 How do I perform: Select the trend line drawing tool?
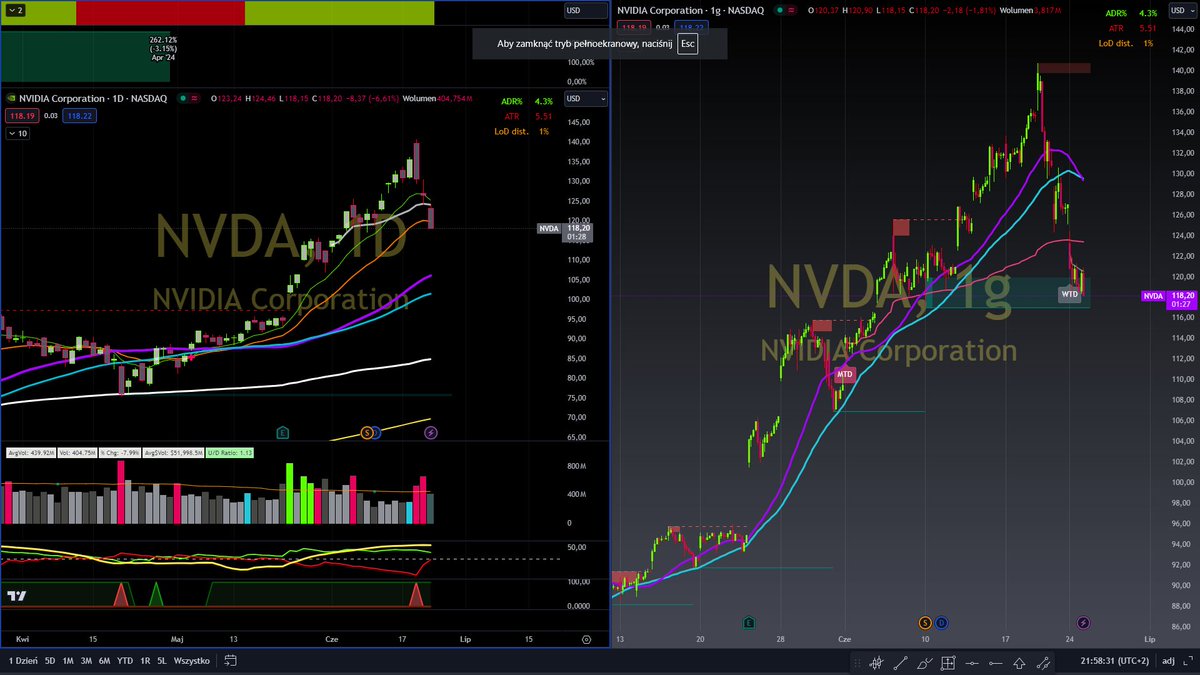[x=901, y=663]
